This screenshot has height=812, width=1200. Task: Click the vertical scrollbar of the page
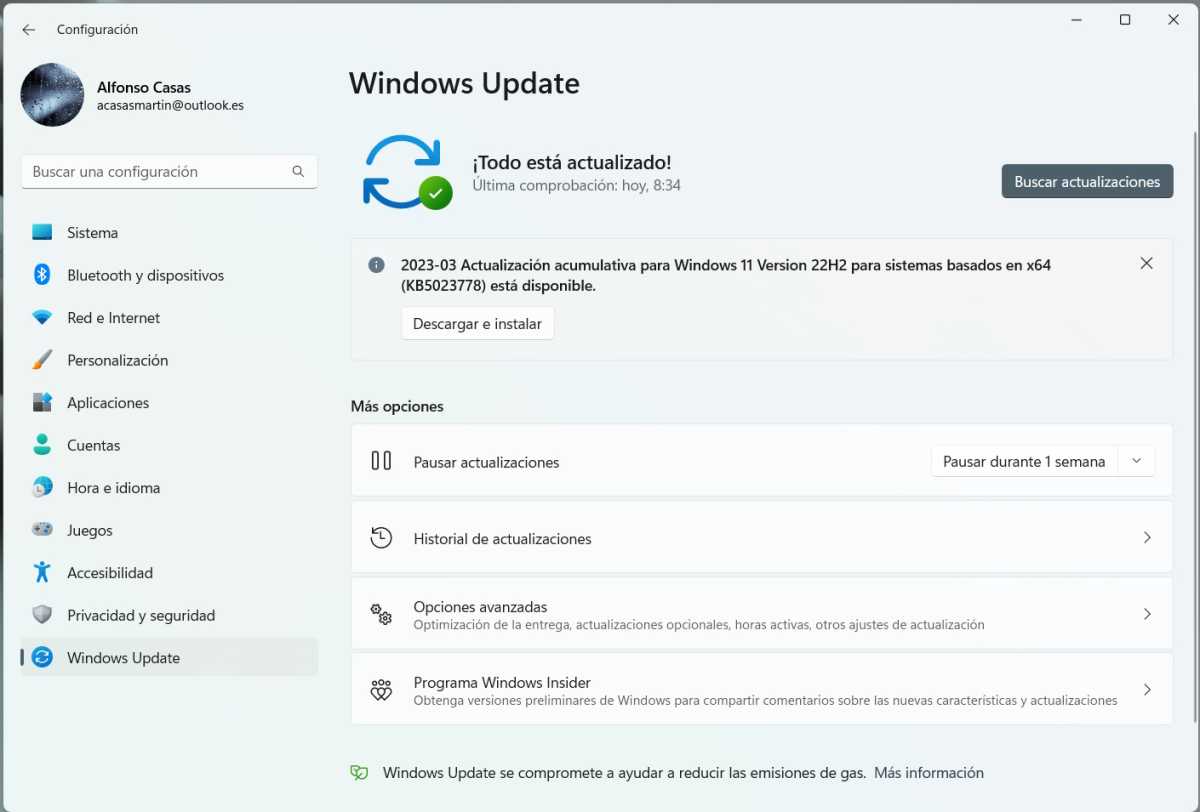click(x=1194, y=425)
